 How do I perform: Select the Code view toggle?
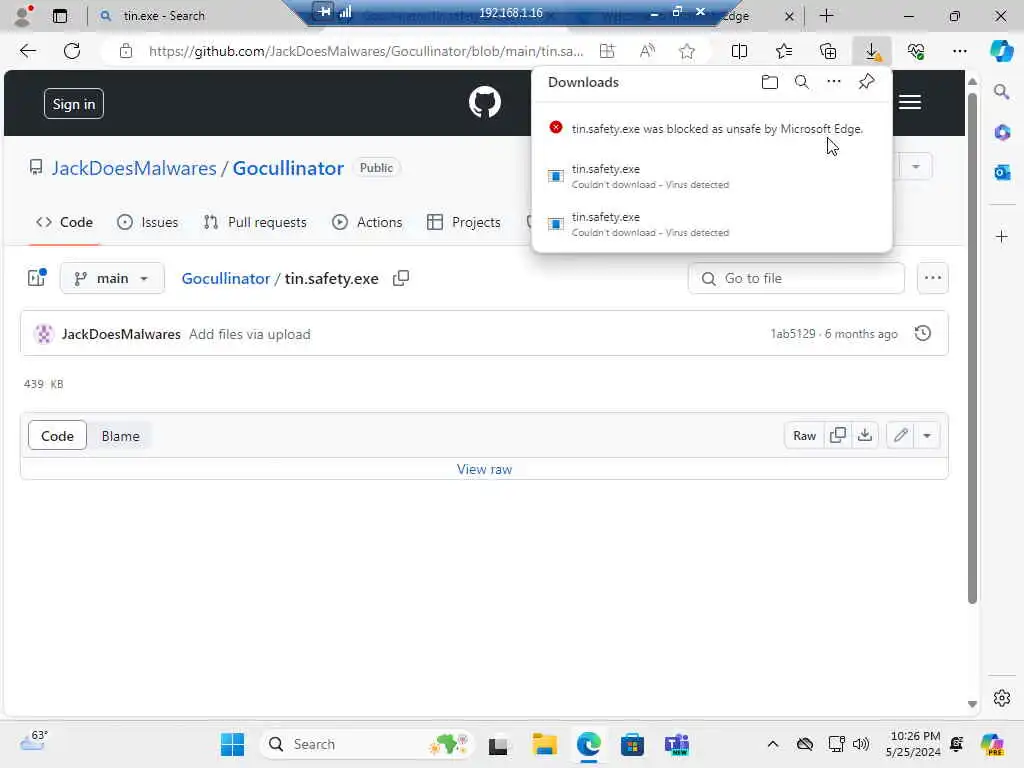point(57,436)
